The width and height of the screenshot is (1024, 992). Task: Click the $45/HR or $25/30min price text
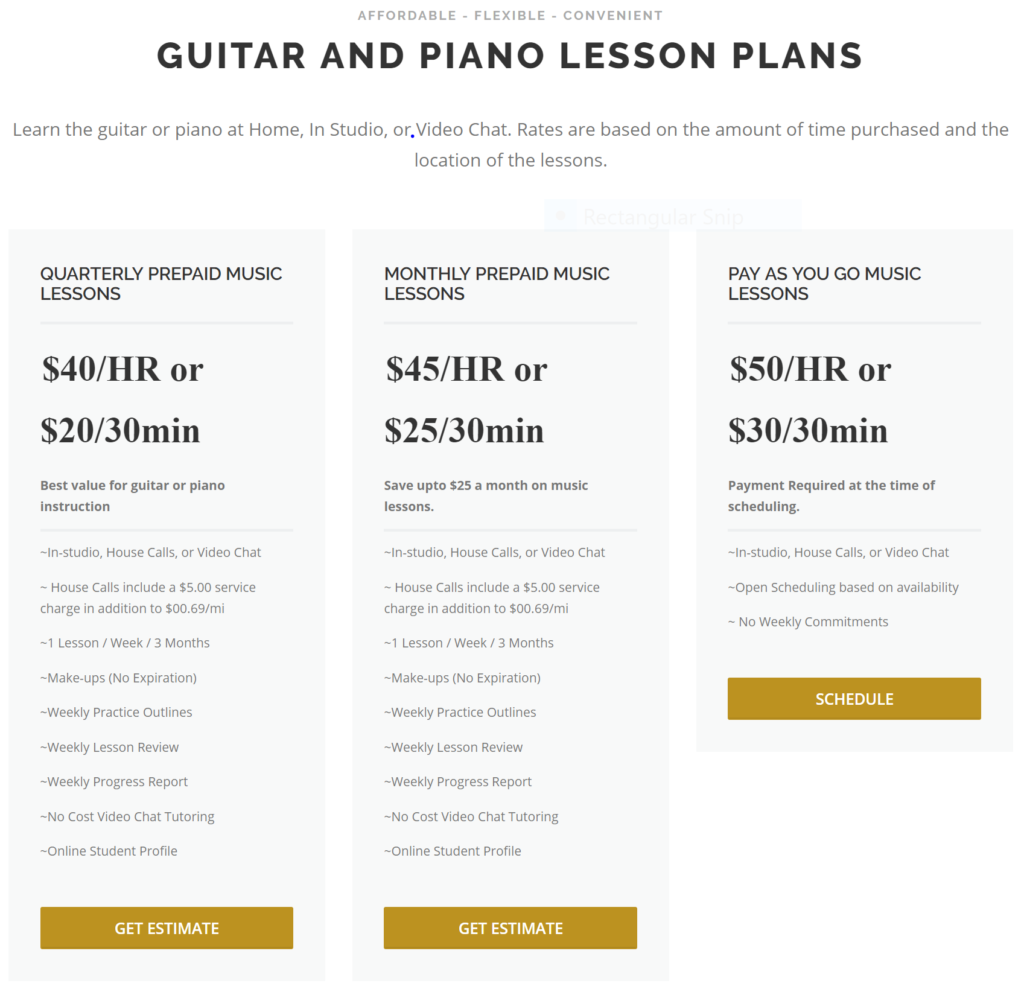pos(466,400)
